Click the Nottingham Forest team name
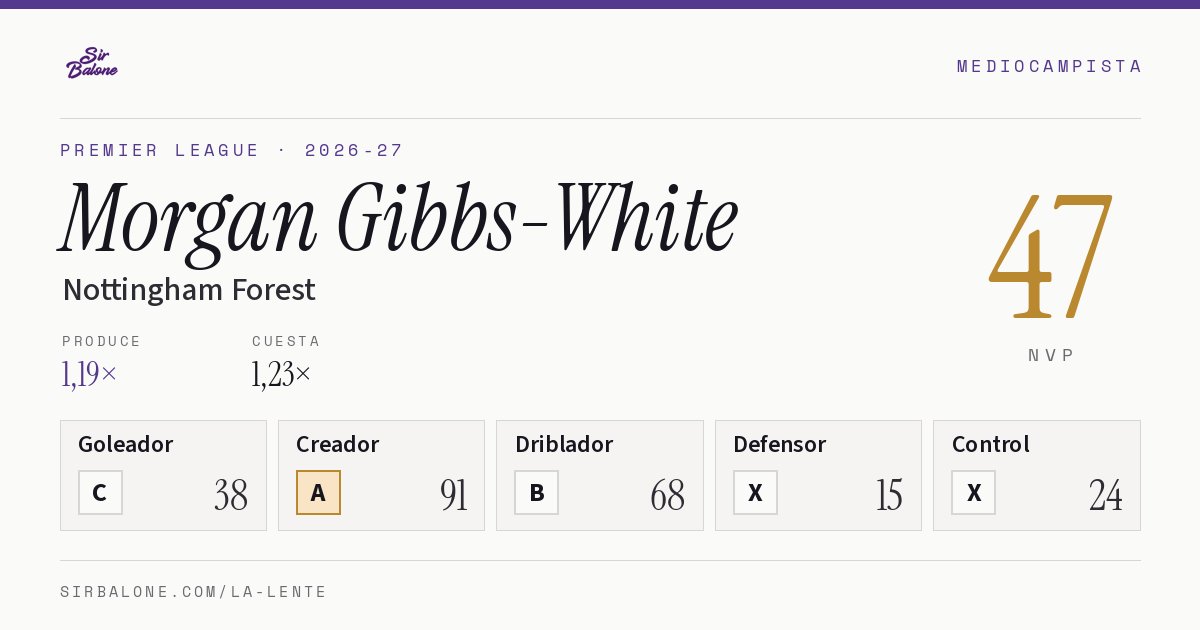The image size is (1200, 630). (188, 290)
